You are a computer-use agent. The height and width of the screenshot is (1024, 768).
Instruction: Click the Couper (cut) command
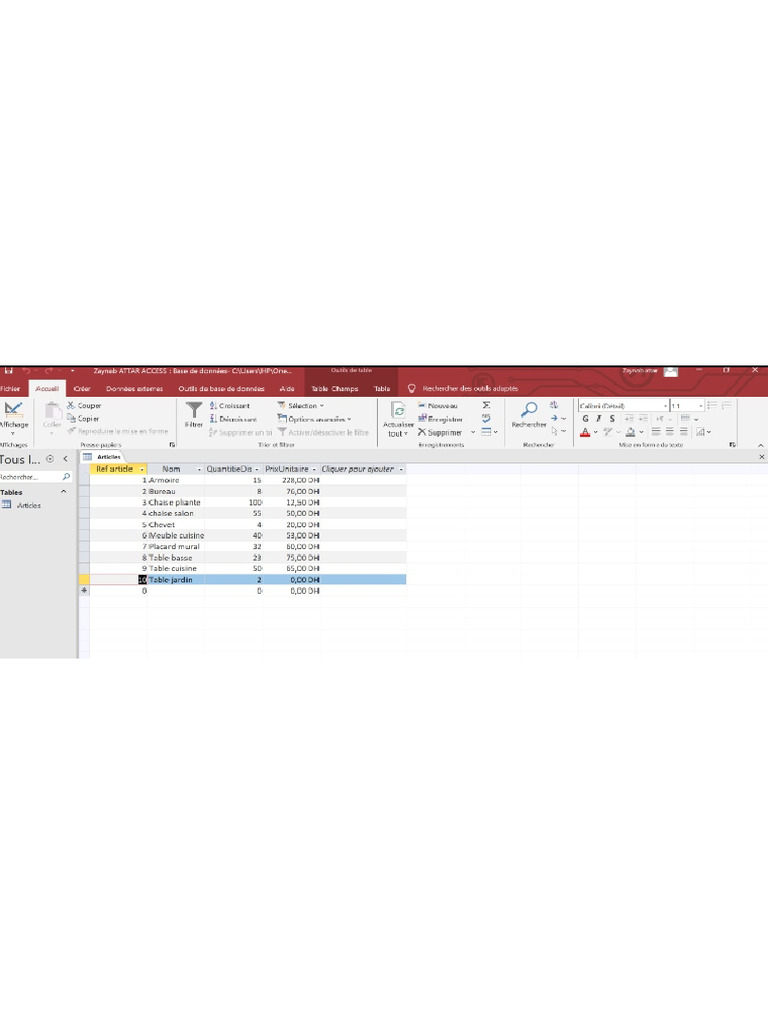click(x=84, y=406)
